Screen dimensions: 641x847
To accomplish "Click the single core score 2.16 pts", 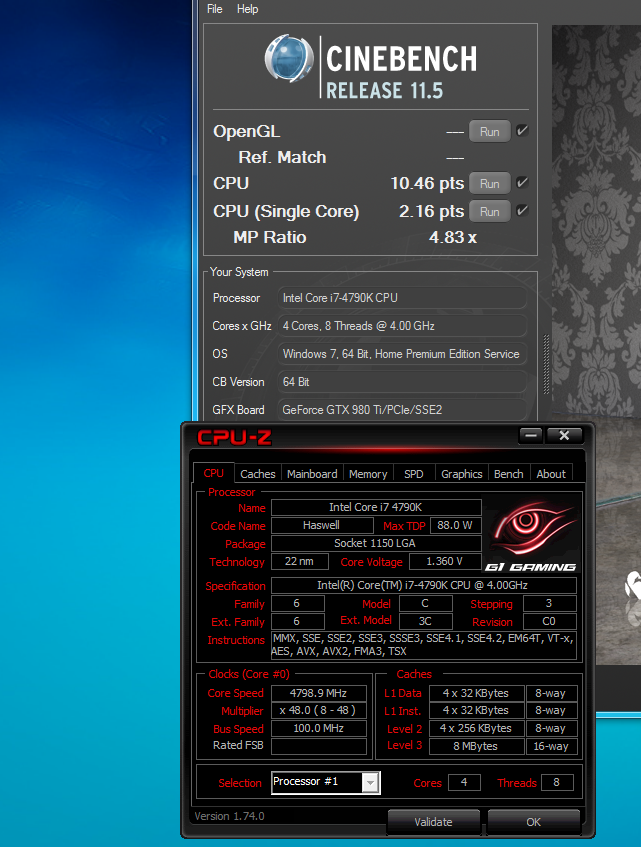I will pos(431,211).
